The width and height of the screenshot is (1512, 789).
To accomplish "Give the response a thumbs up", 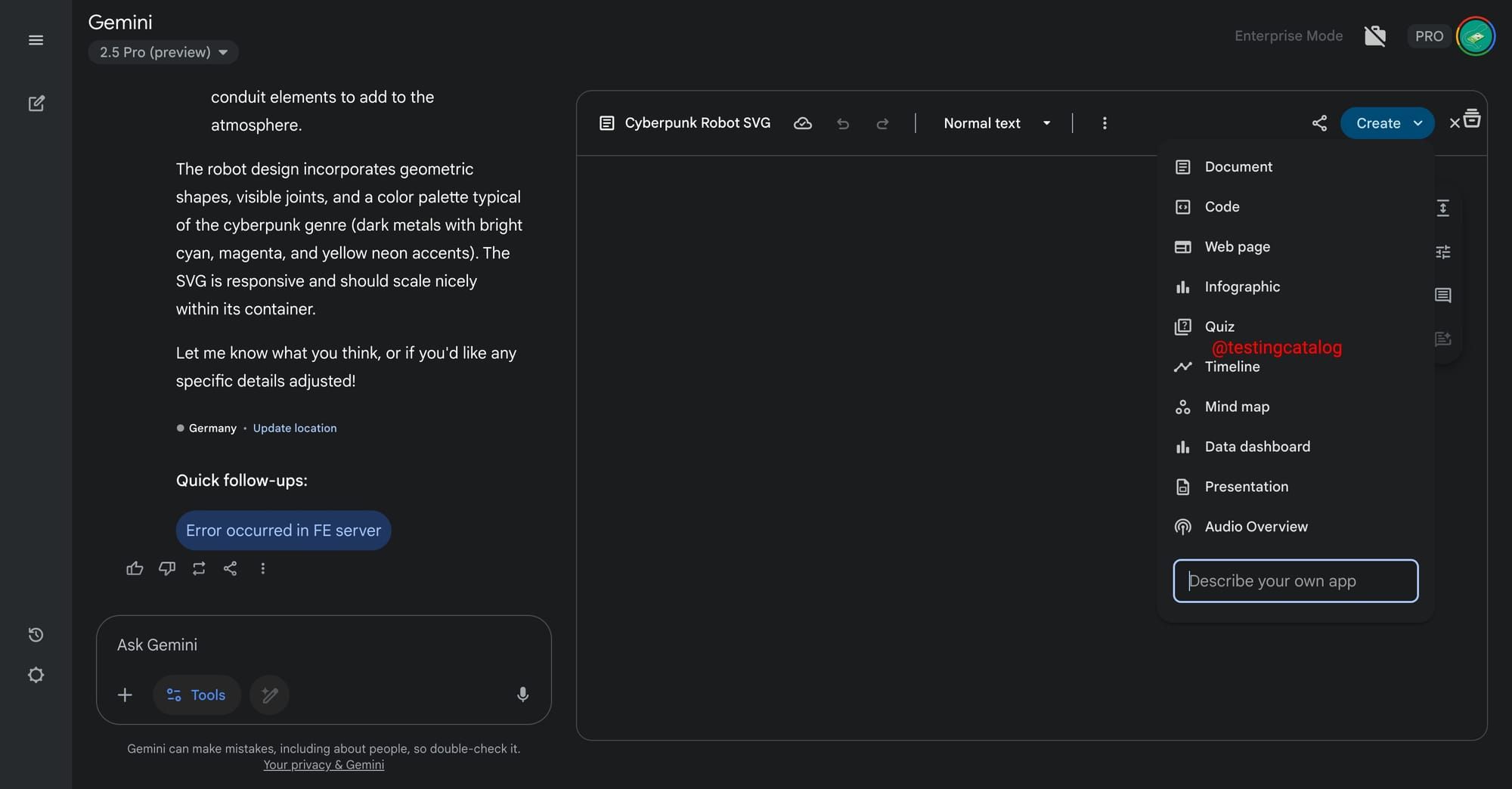I will (x=135, y=568).
